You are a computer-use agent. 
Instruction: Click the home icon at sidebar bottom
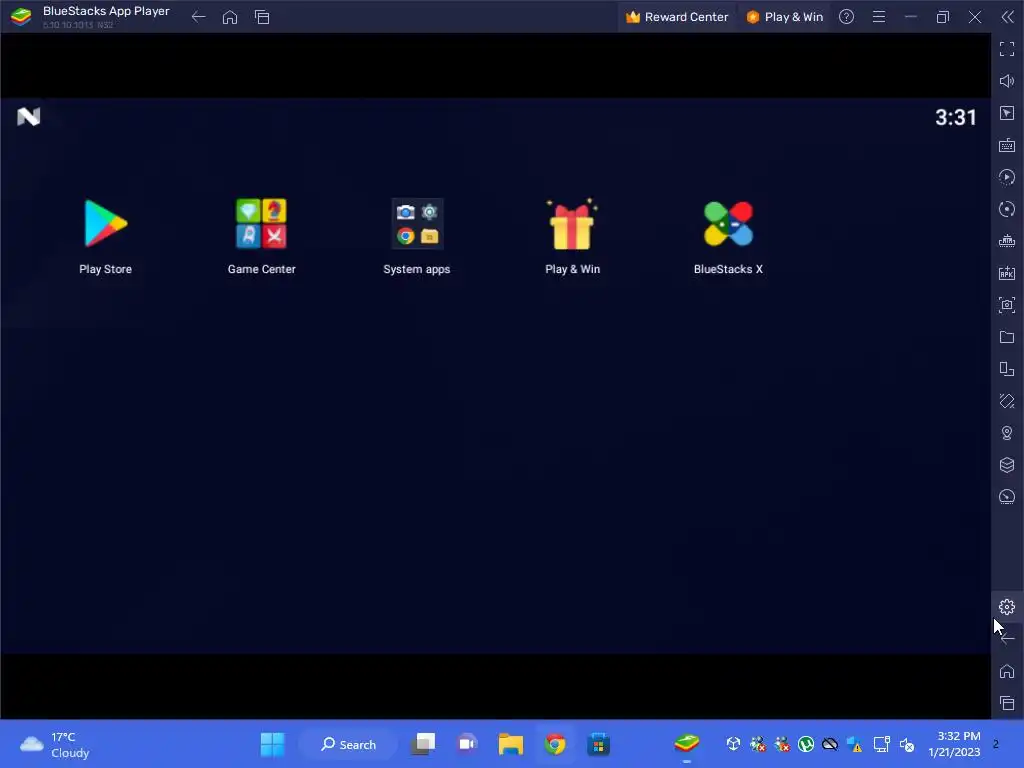pyautogui.click(x=1007, y=671)
